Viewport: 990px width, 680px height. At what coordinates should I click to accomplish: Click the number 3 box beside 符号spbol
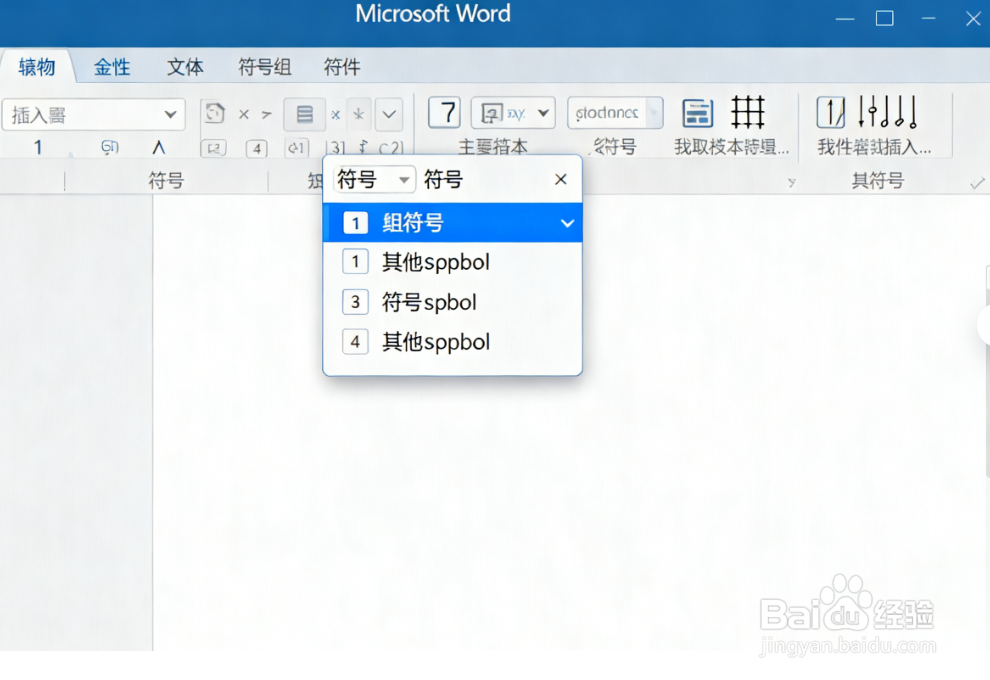(355, 302)
